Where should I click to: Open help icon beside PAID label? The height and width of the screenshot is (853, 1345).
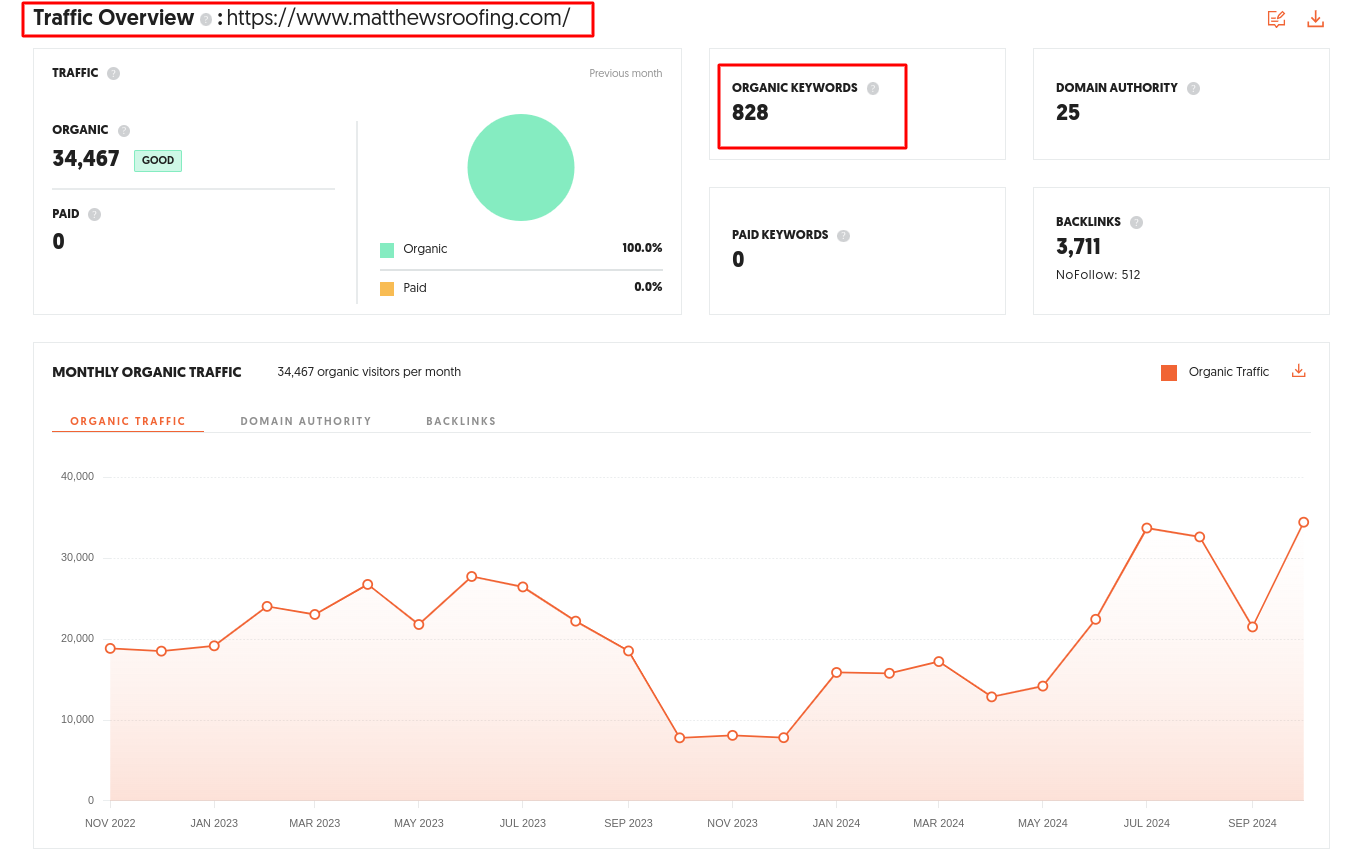[94, 214]
